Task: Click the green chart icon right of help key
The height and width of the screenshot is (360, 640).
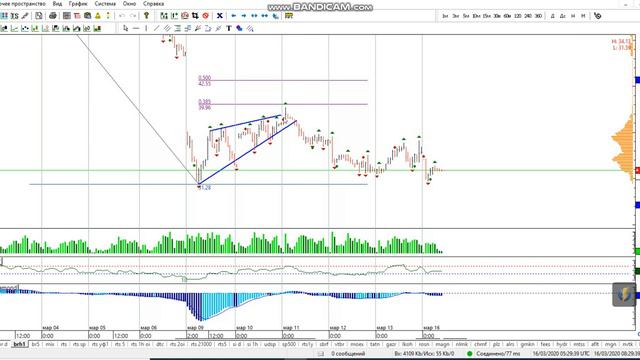Action: pyautogui.click(x=164, y=16)
